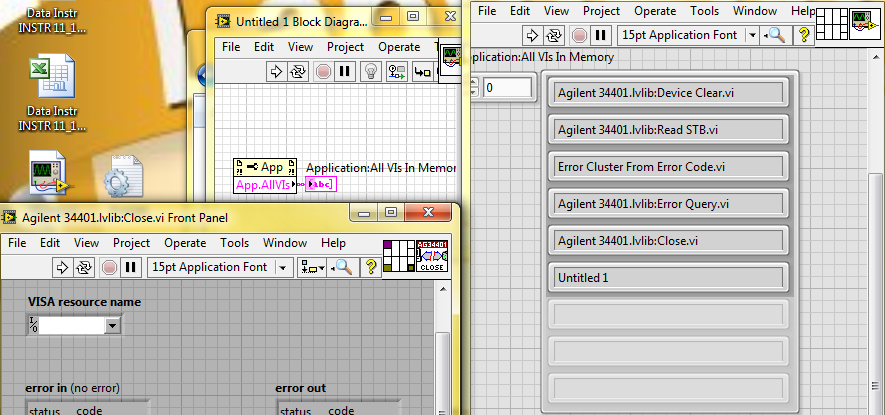Open Operate menu in Block Diagram window
Image resolution: width=885 pixels, height=415 pixels.
399,47
